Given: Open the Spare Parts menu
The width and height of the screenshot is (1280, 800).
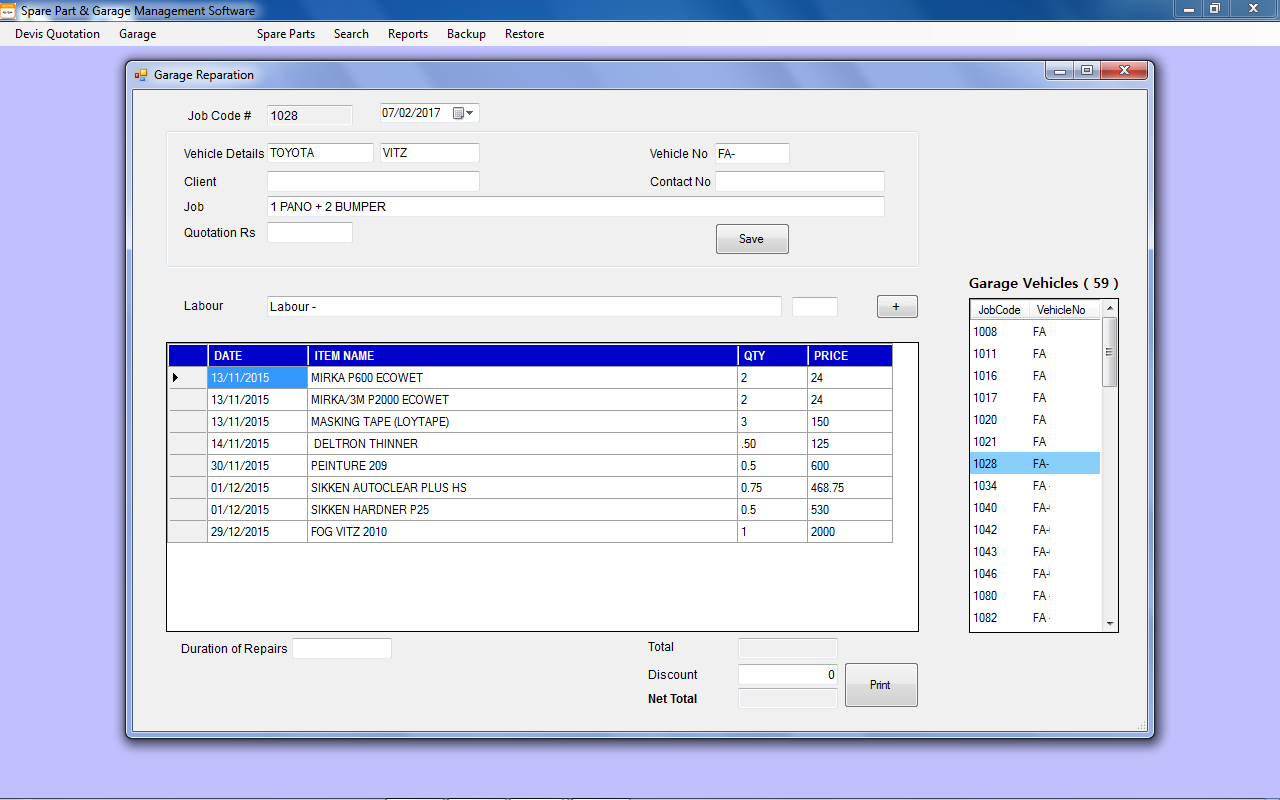Looking at the screenshot, I should pos(286,34).
